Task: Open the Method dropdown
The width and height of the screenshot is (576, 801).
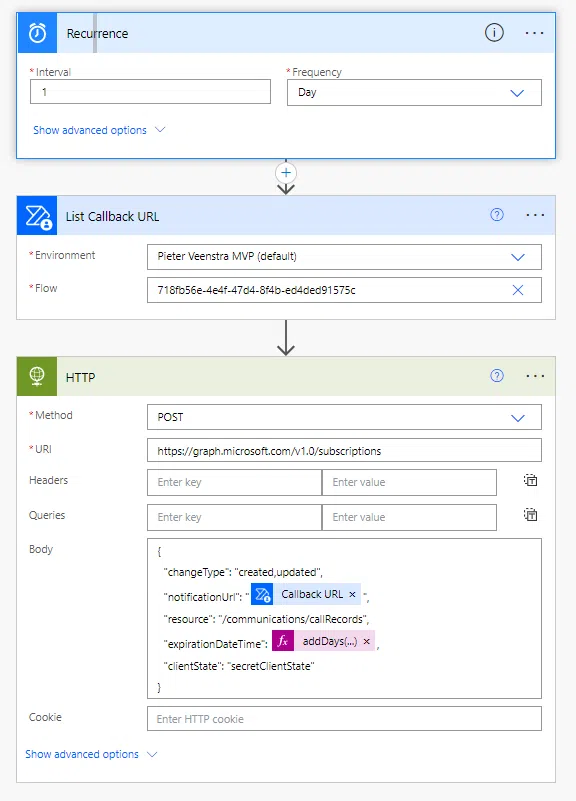Action: 344,417
